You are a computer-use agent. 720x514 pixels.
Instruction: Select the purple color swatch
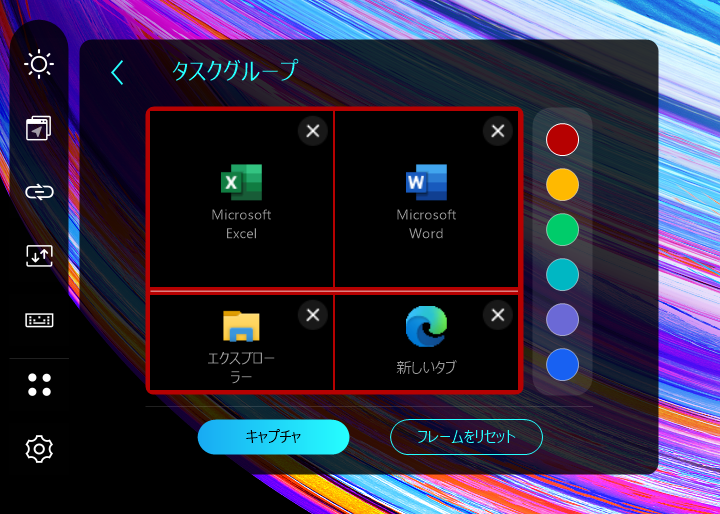click(562, 320)
